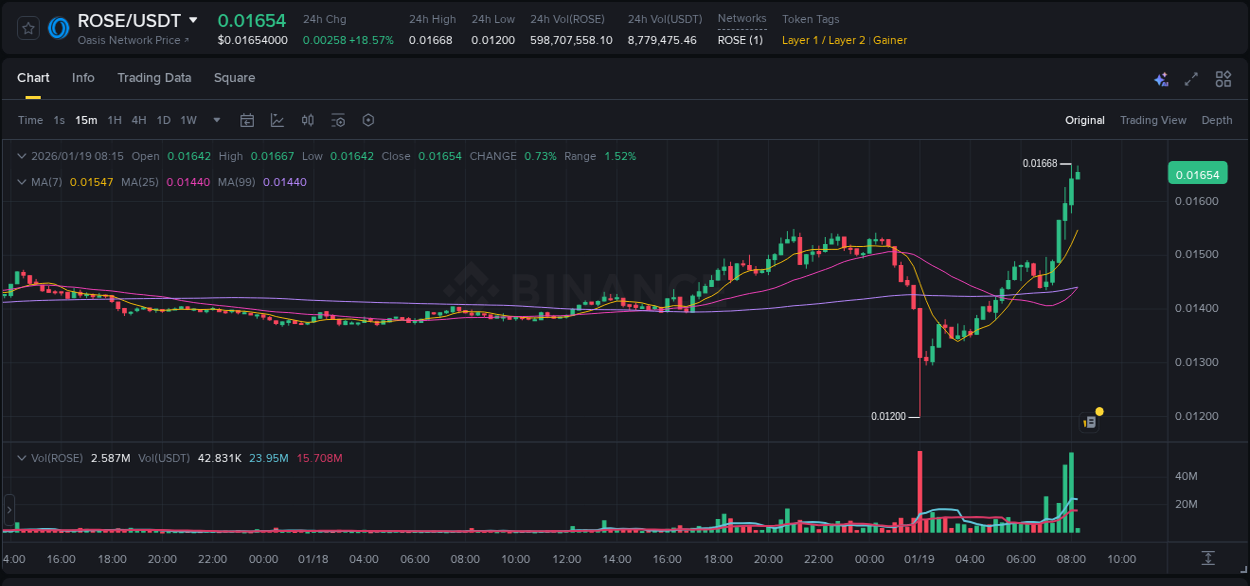Open the AI analysis assistant
This screenshot has width=1250, height=586.
1160,78
